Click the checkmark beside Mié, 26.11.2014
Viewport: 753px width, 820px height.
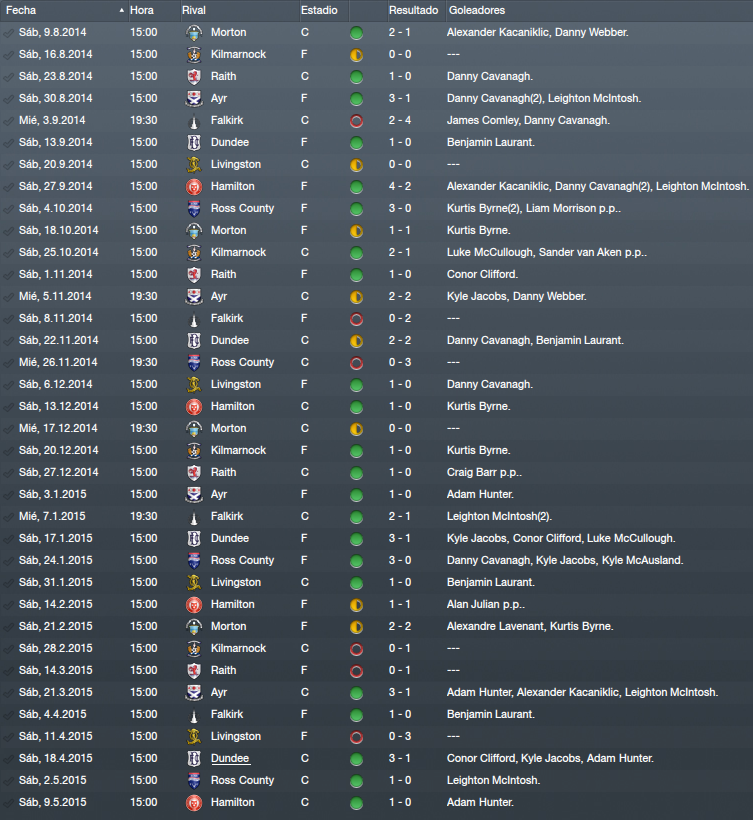(x=8, y=363)
